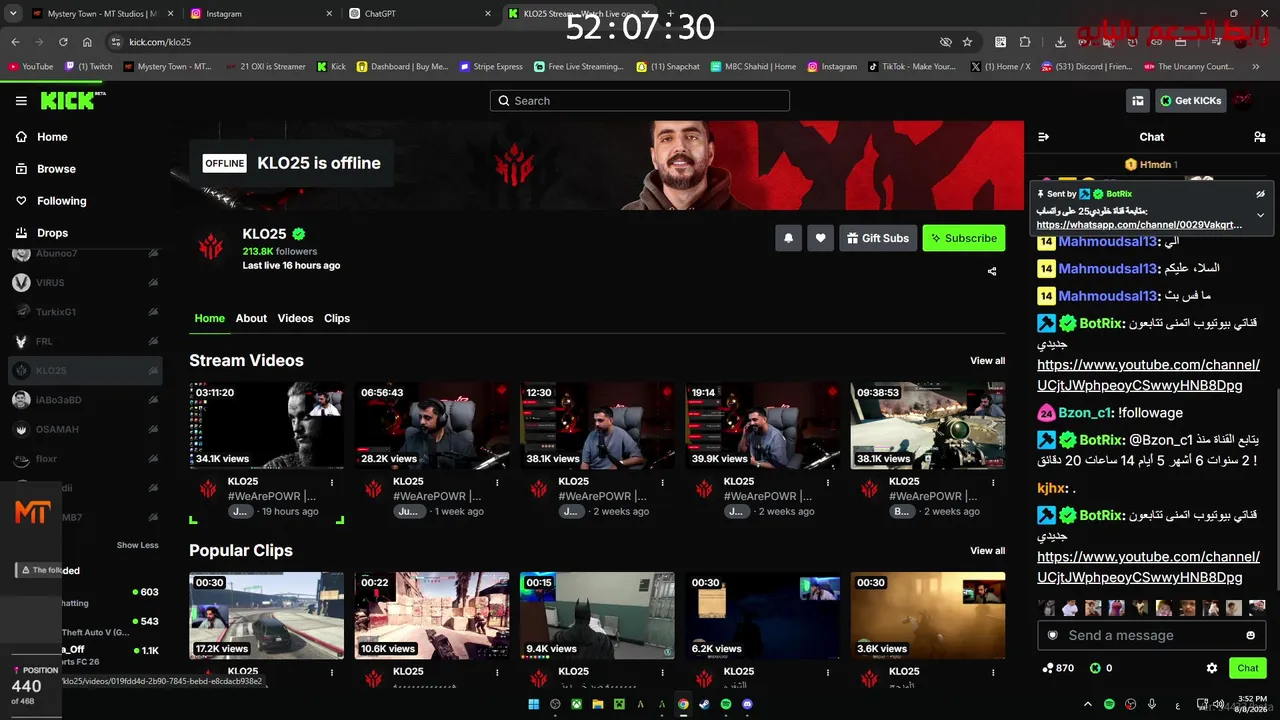1280x720 pixels.
Task: Select IABo3aBD in the followed channels list
Action: (85, 400)
